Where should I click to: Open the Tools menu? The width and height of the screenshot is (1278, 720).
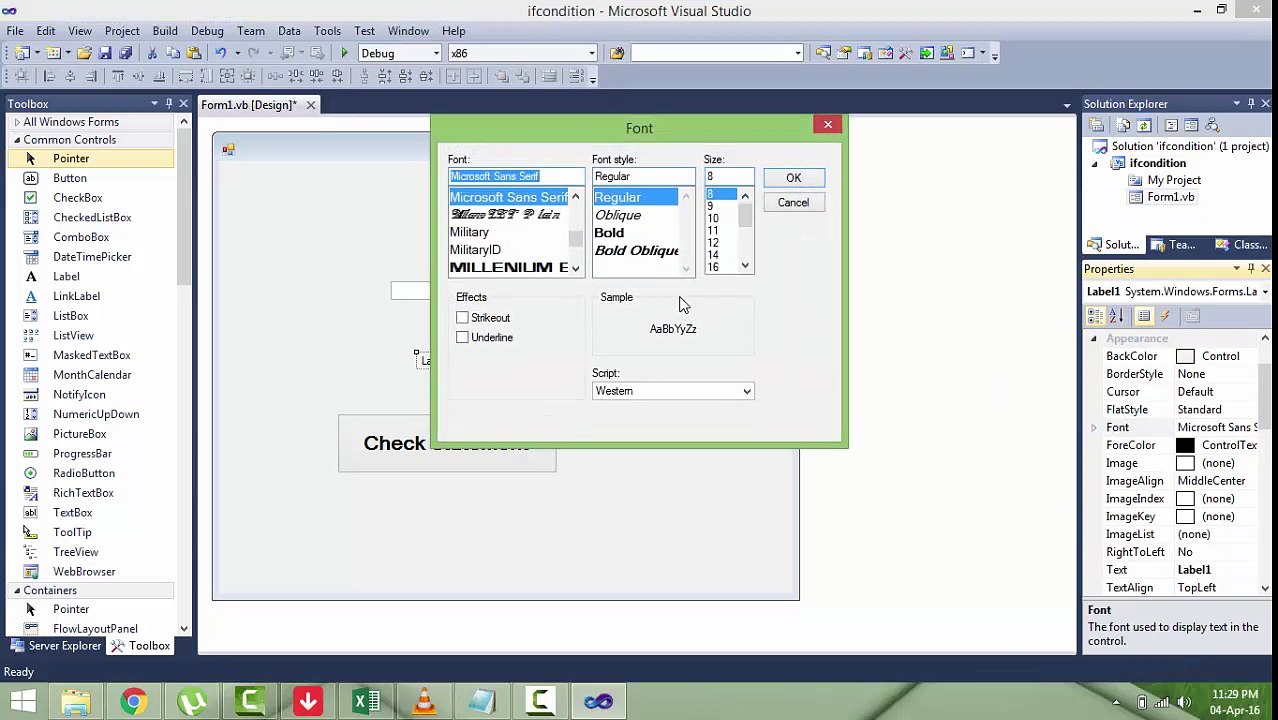pos(327,31)
